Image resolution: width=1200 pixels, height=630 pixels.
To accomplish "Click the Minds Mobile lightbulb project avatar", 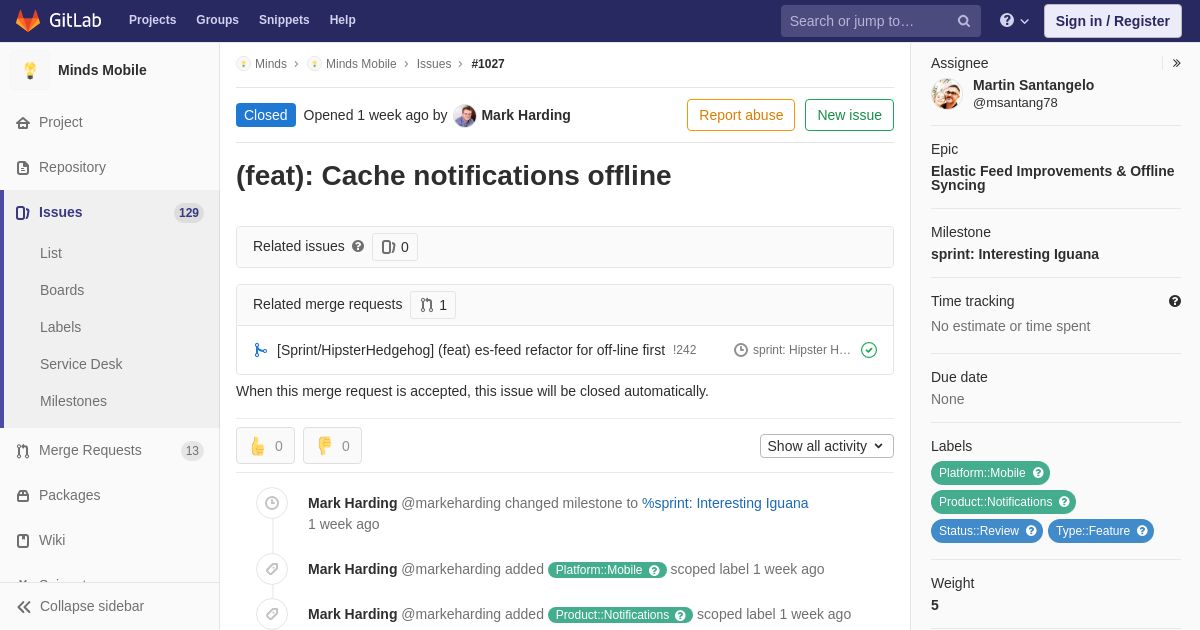I will pyautogui.click(x=30, y=70).
